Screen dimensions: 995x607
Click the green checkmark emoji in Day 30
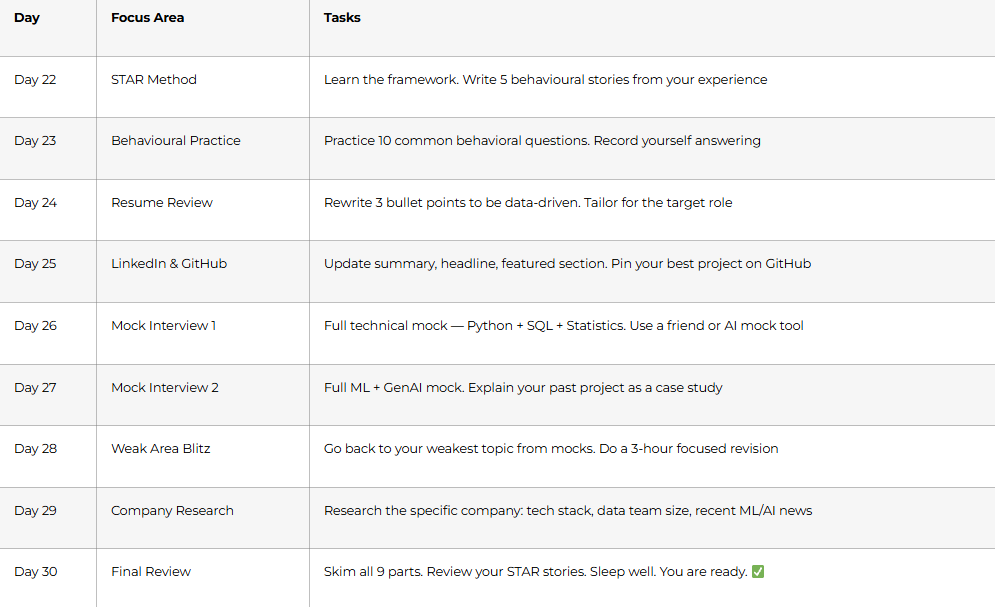(x=758, y=571)
